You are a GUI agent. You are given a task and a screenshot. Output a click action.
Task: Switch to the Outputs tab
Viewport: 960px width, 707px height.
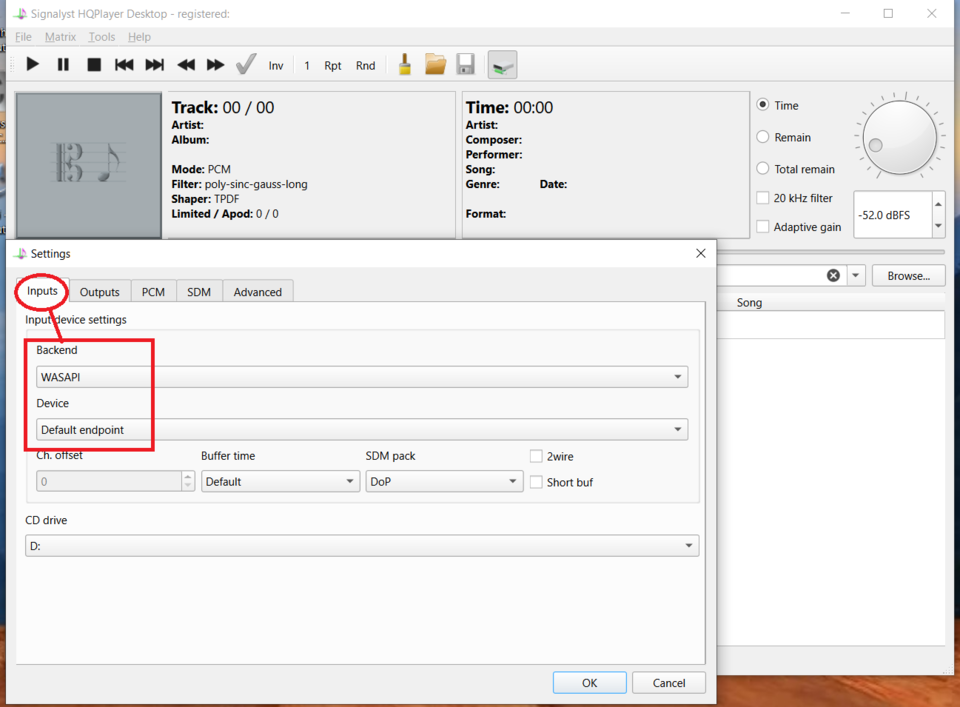pyautogui.click(x=100, y=292)
